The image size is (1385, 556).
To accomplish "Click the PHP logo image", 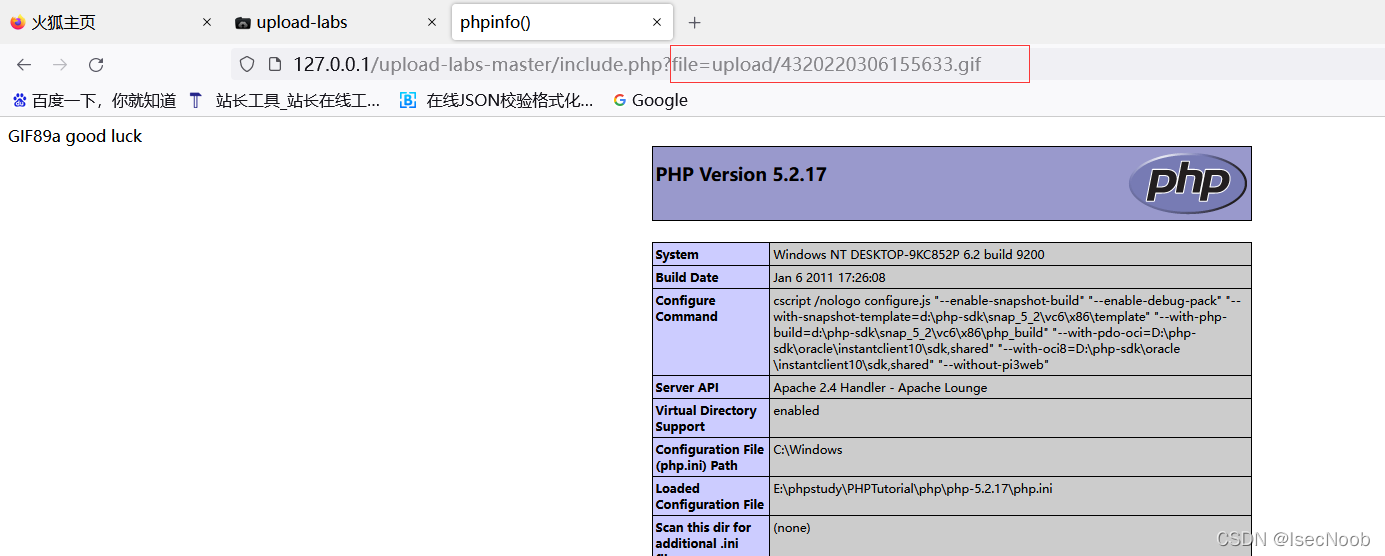I will pos(1187,184).
